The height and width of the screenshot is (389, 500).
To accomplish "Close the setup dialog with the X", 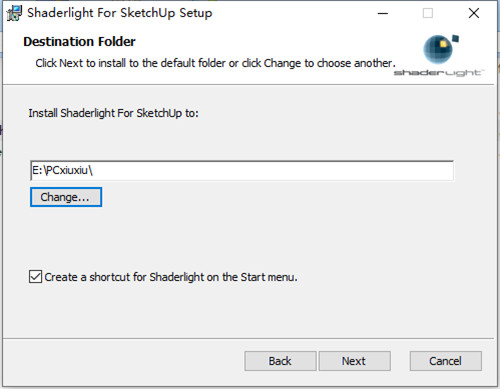I will pos(474,13).
